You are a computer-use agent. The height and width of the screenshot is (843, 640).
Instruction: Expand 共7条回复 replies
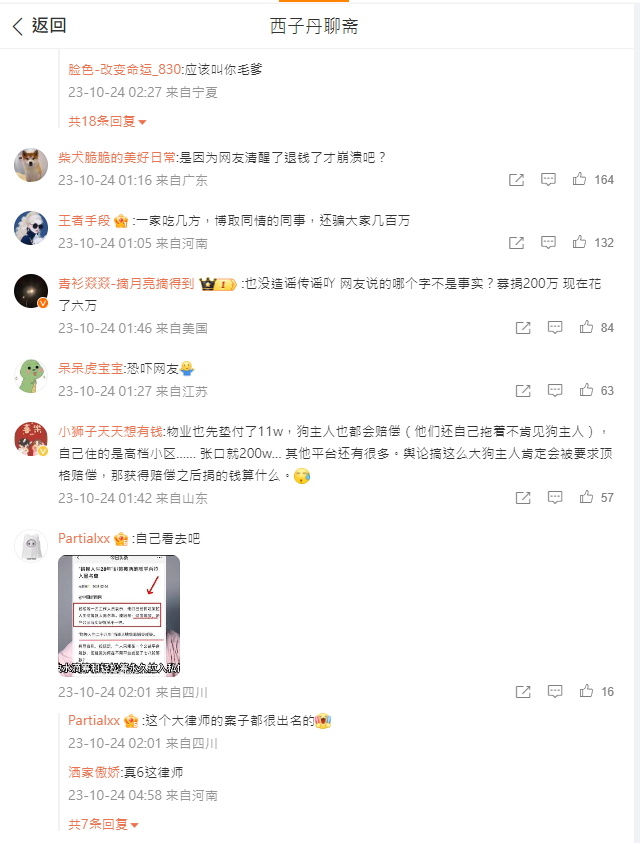[103, 824]
